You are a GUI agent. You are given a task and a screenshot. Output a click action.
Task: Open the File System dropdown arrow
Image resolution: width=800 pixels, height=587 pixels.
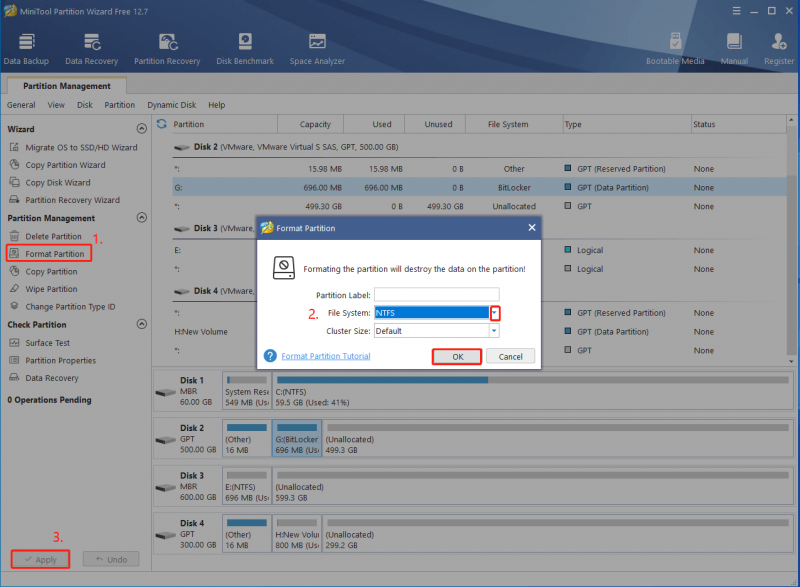tap(494, 313)
